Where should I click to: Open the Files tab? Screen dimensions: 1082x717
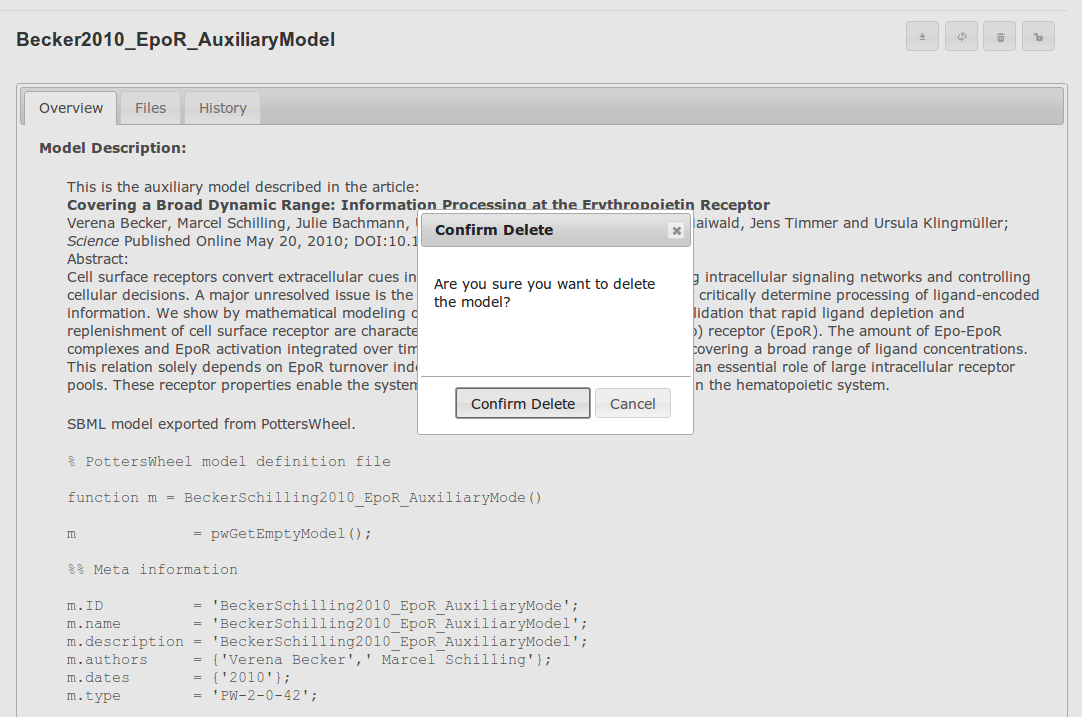(150, 108)
